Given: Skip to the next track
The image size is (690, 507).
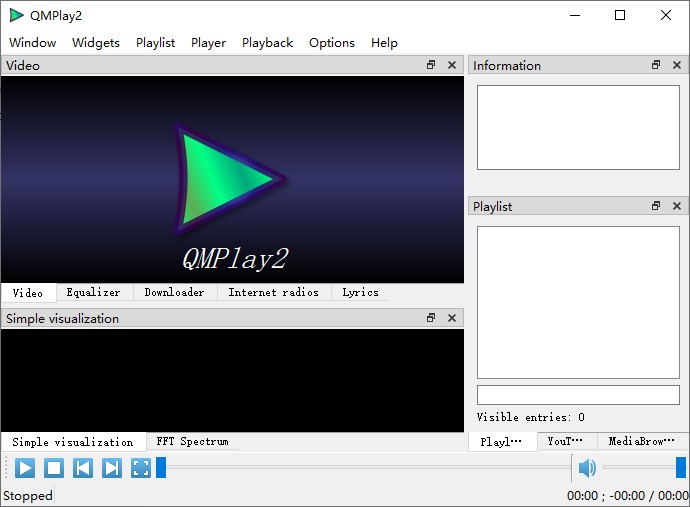Looking at the screenshot, I should coord(112,468).
